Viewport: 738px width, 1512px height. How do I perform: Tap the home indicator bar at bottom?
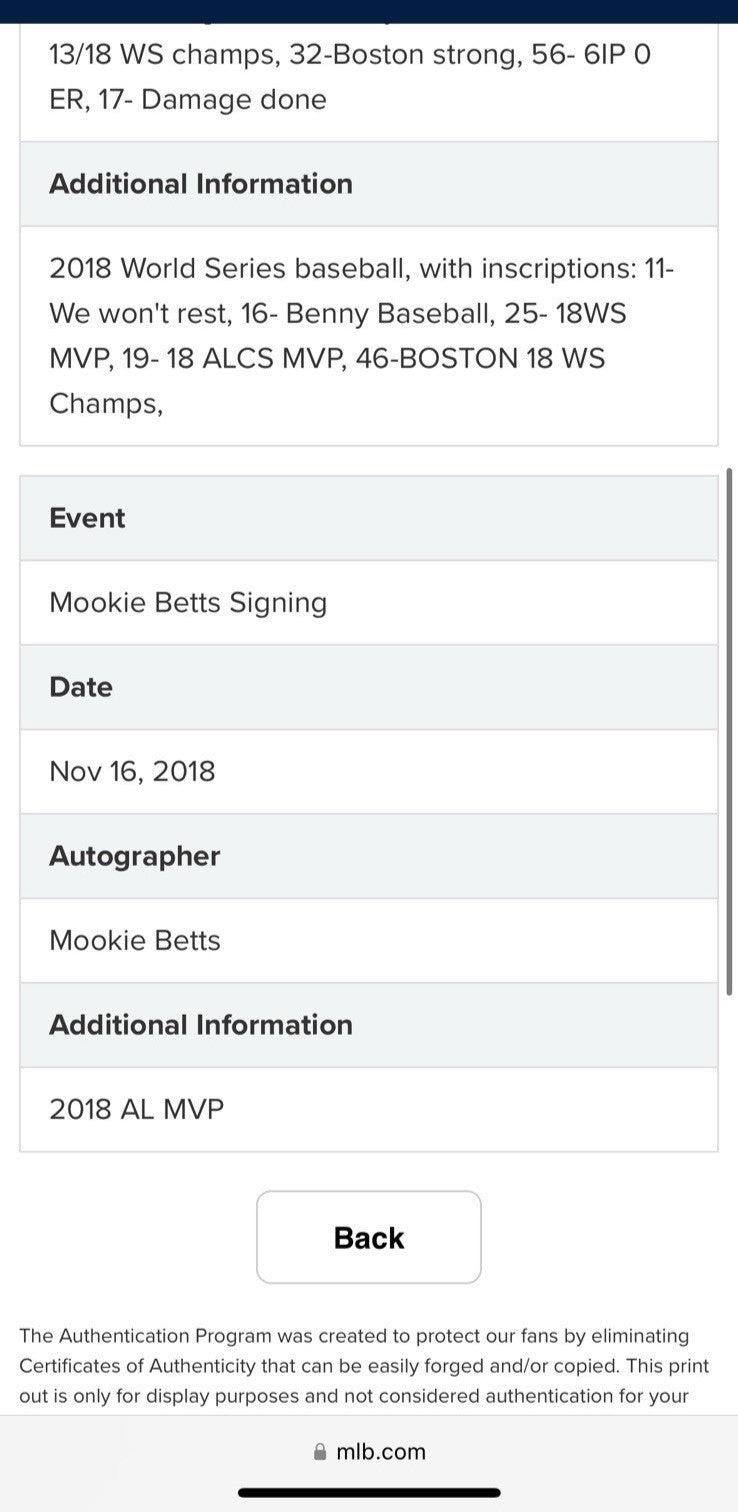(x=368, y=1492)
